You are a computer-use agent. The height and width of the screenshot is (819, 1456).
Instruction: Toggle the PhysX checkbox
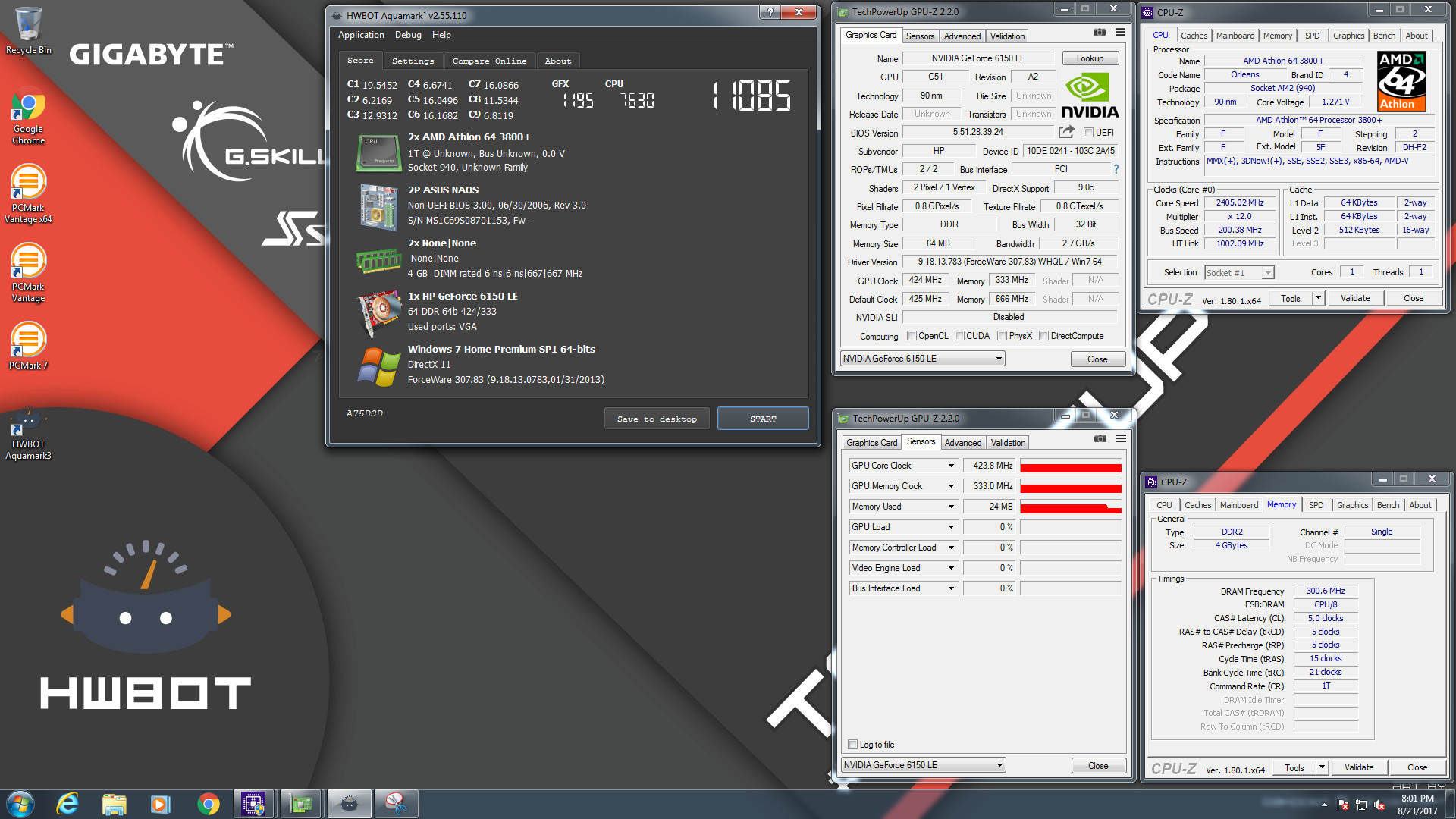pyautogui.click(x=1003, y=336)
